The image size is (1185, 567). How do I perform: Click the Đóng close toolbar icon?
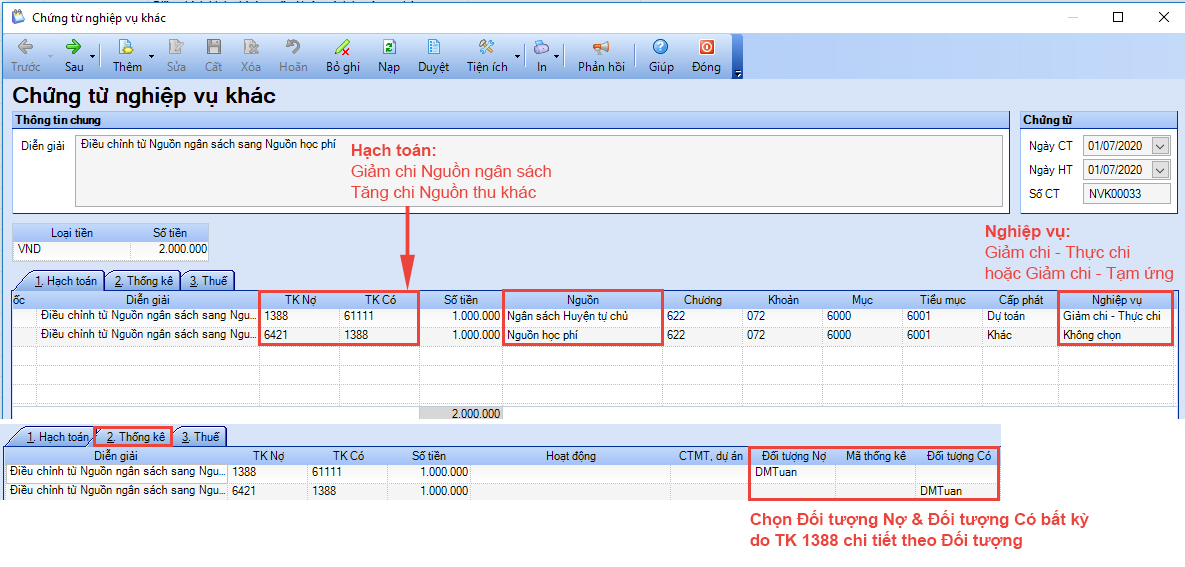706,56
